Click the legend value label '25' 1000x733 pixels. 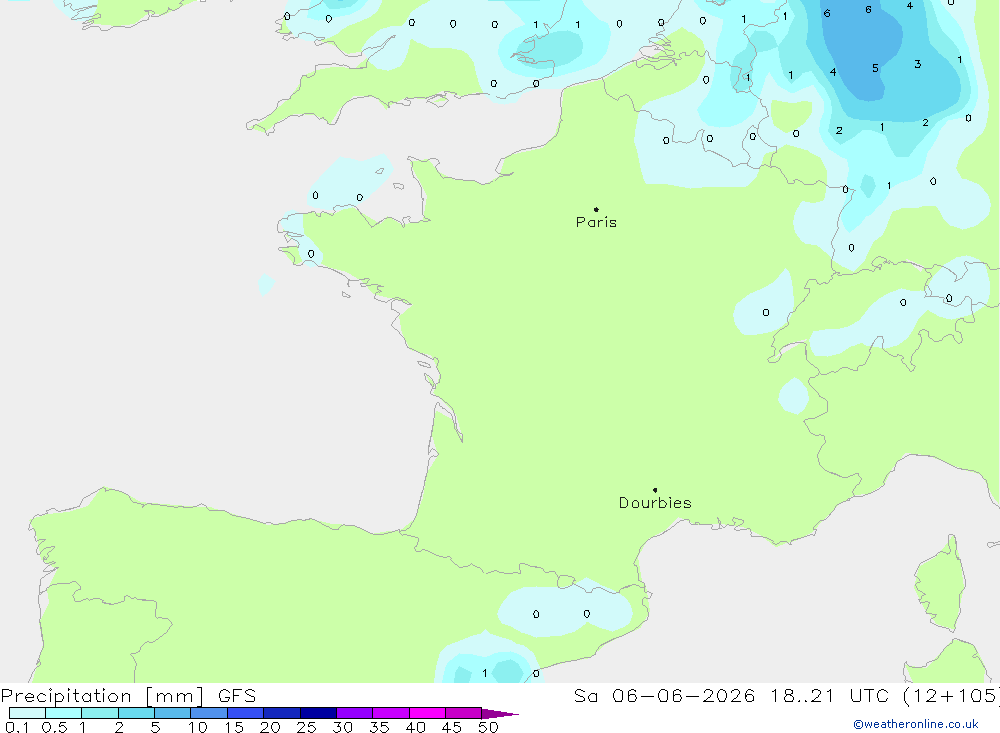coord(306,727)
